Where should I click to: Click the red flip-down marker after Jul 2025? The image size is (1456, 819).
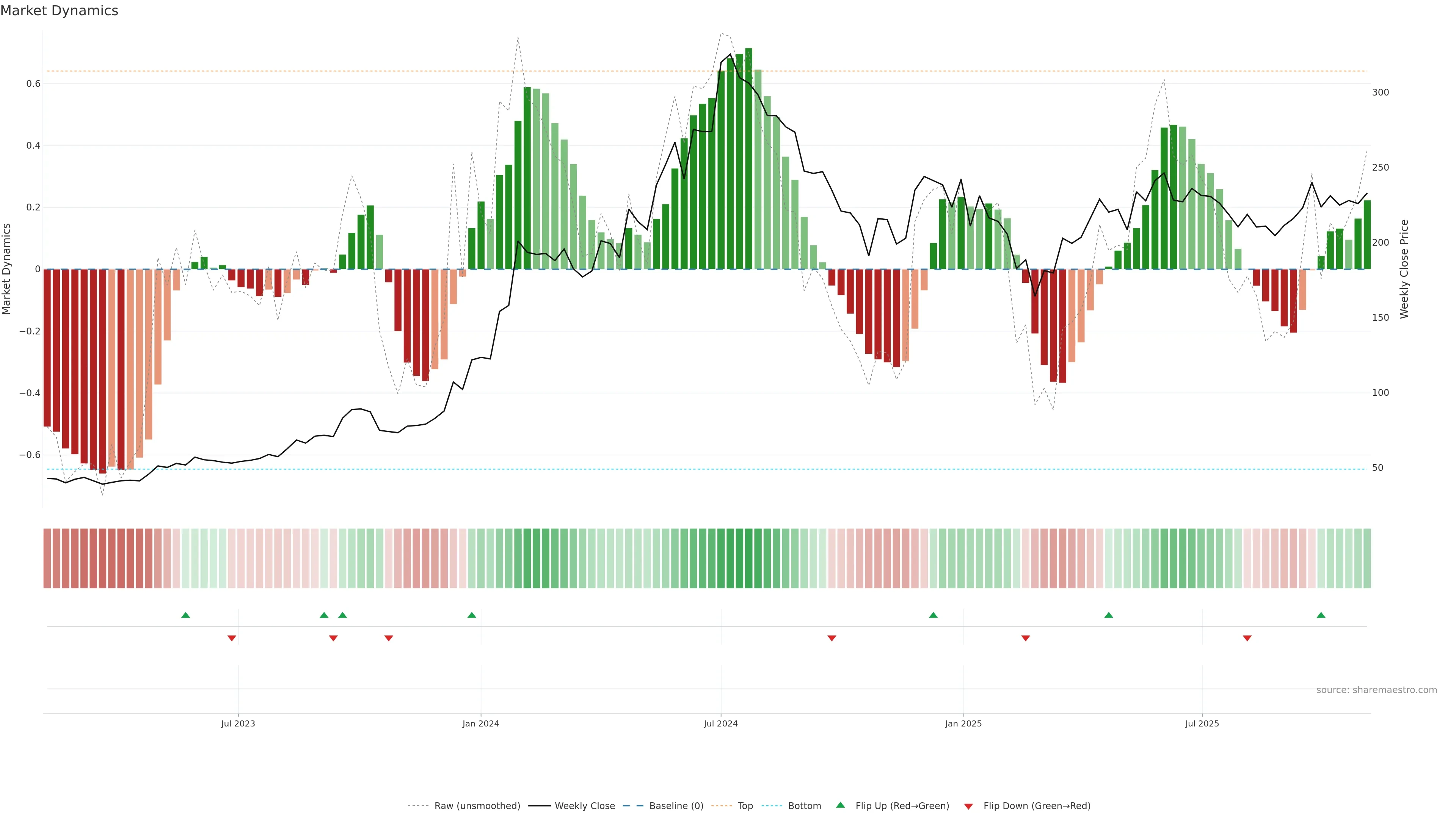point(1247,638)
